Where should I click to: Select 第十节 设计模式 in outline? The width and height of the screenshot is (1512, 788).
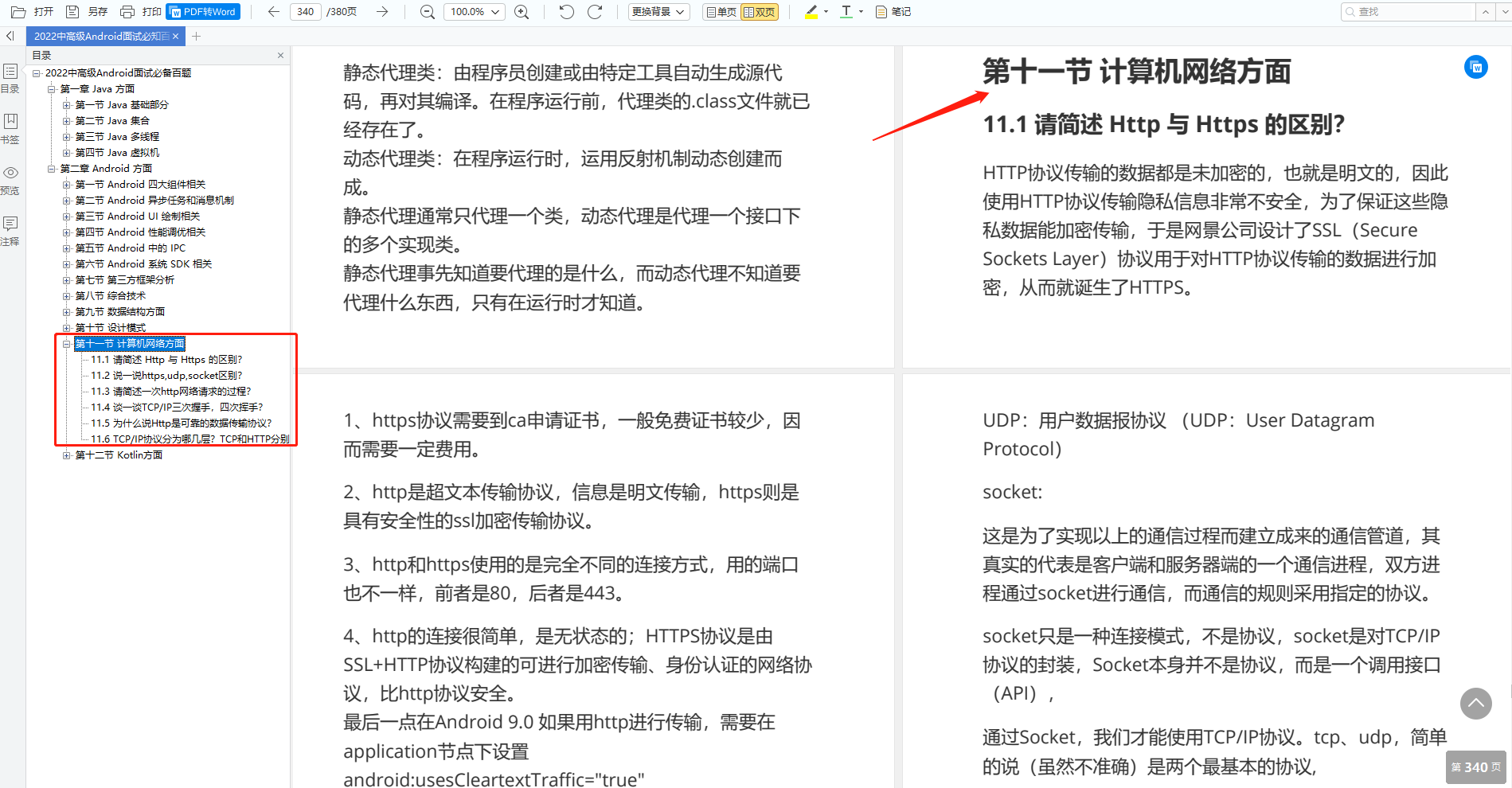[x=110, y=327]
